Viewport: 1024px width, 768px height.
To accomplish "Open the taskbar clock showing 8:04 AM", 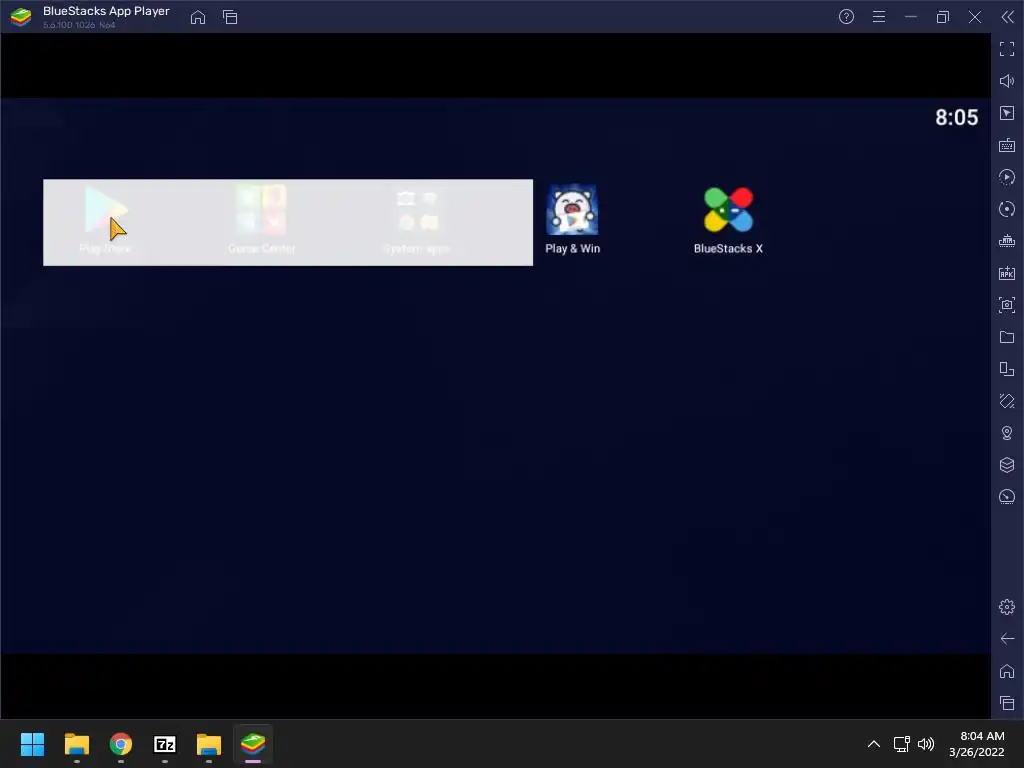I will tap(976, 744).
